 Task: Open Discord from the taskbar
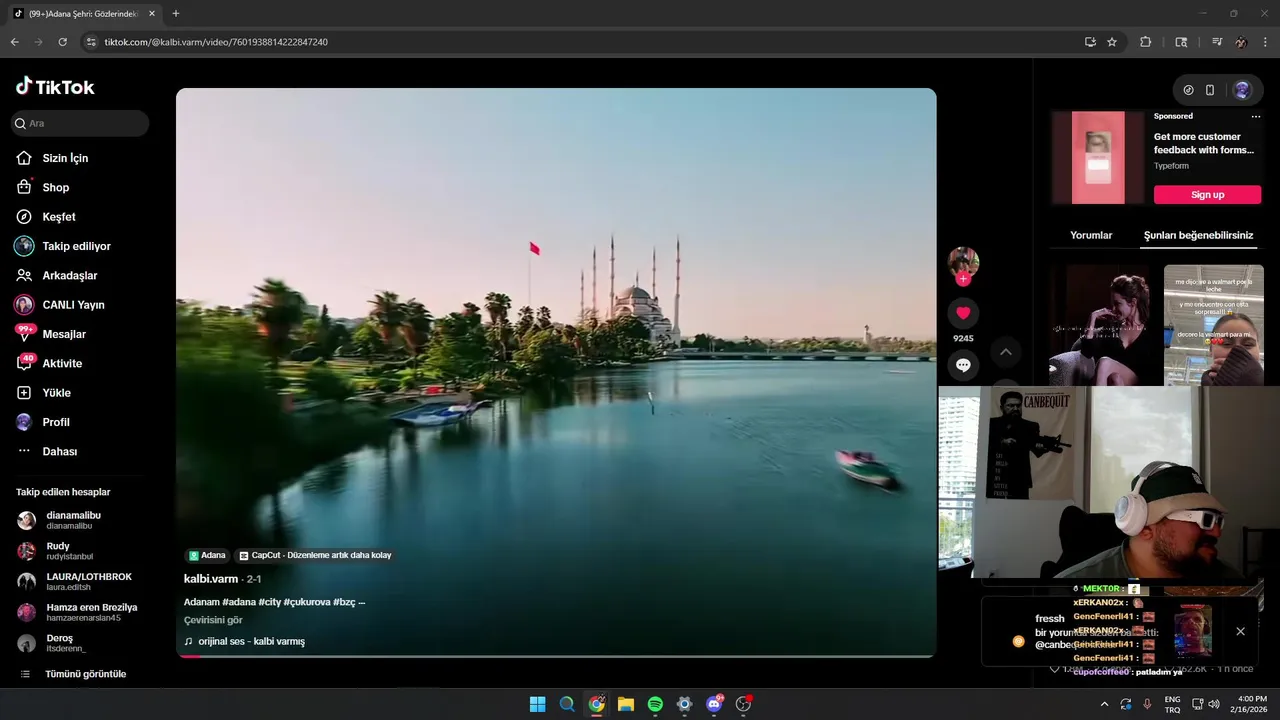[x=714, y=704]
